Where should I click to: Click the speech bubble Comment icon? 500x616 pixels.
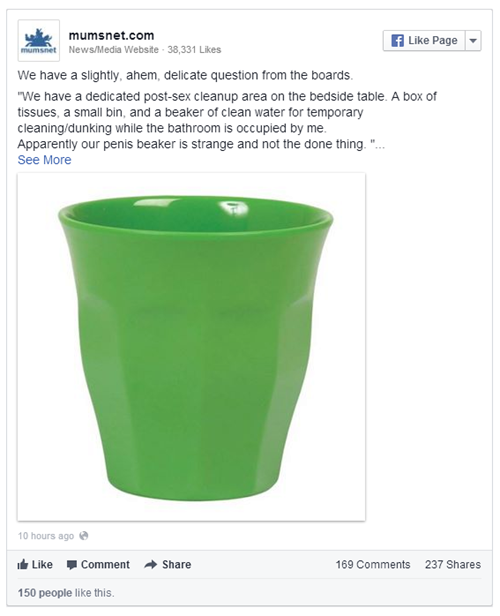(71, 565)
